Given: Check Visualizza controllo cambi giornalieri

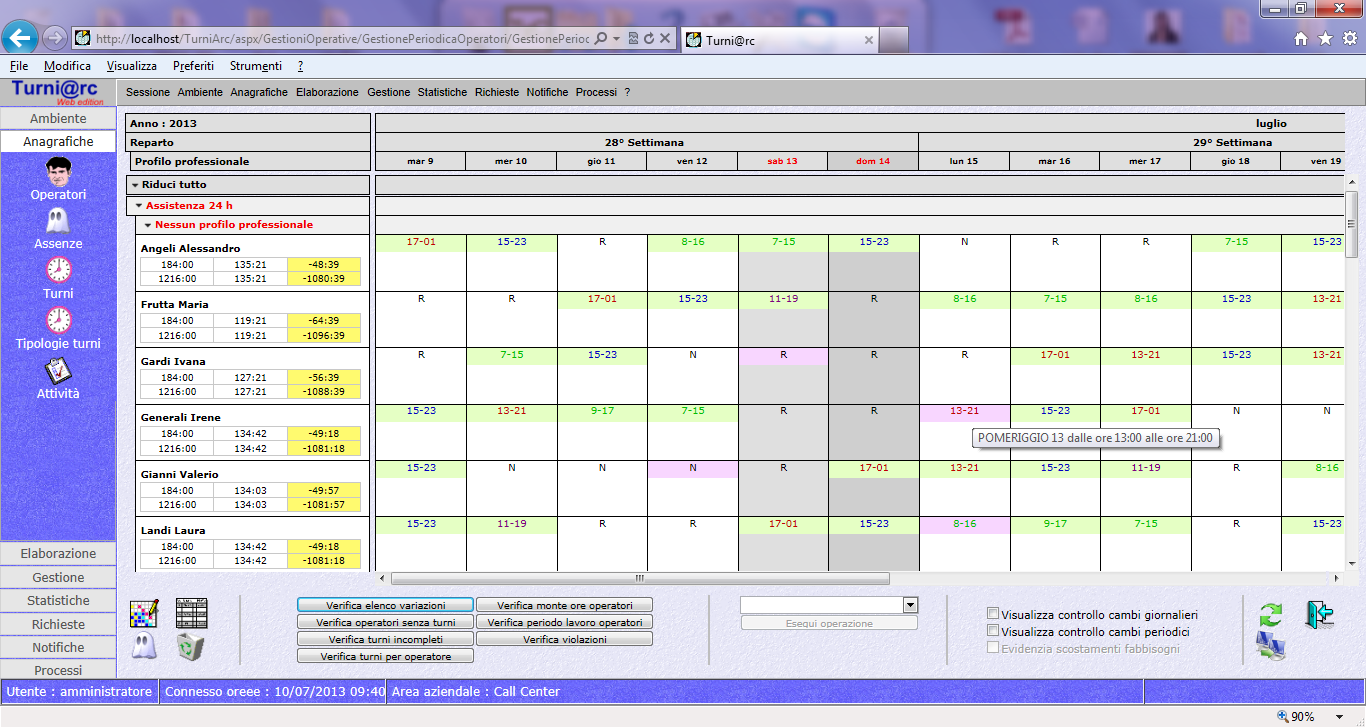Looking at the screenshot, I should coord(993,614).
